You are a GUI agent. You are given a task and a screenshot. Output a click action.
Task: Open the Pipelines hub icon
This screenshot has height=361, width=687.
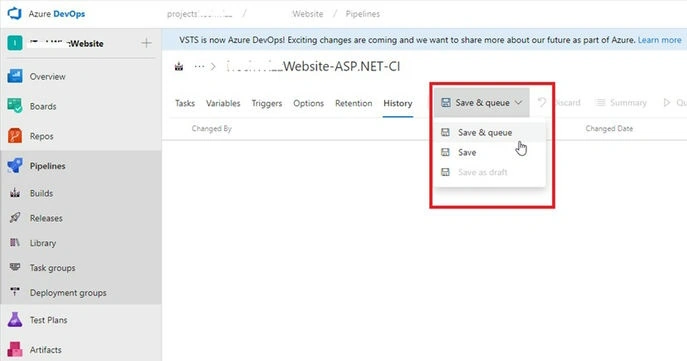coord(15,166)
